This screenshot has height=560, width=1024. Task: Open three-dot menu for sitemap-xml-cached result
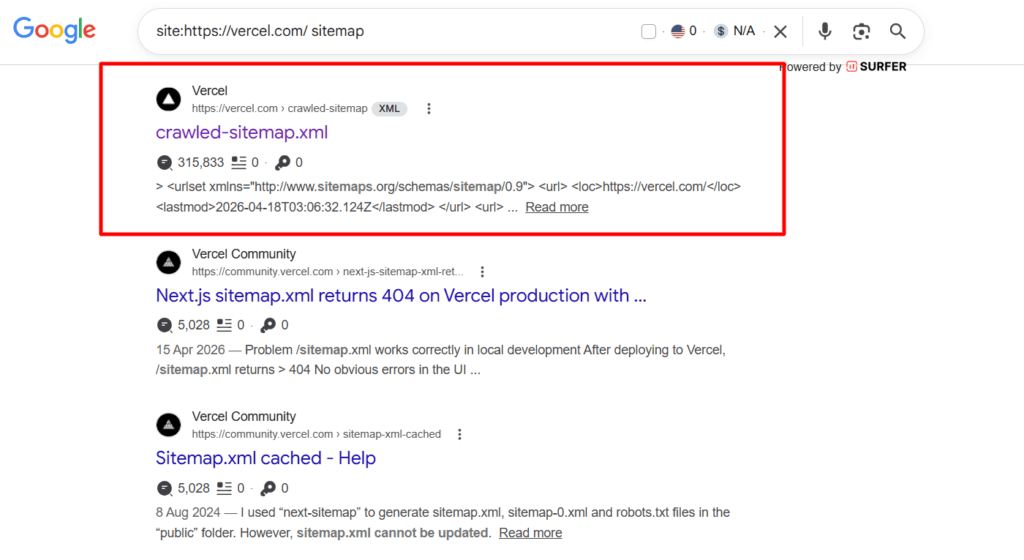pyautogui.click(x=460, y=434)
